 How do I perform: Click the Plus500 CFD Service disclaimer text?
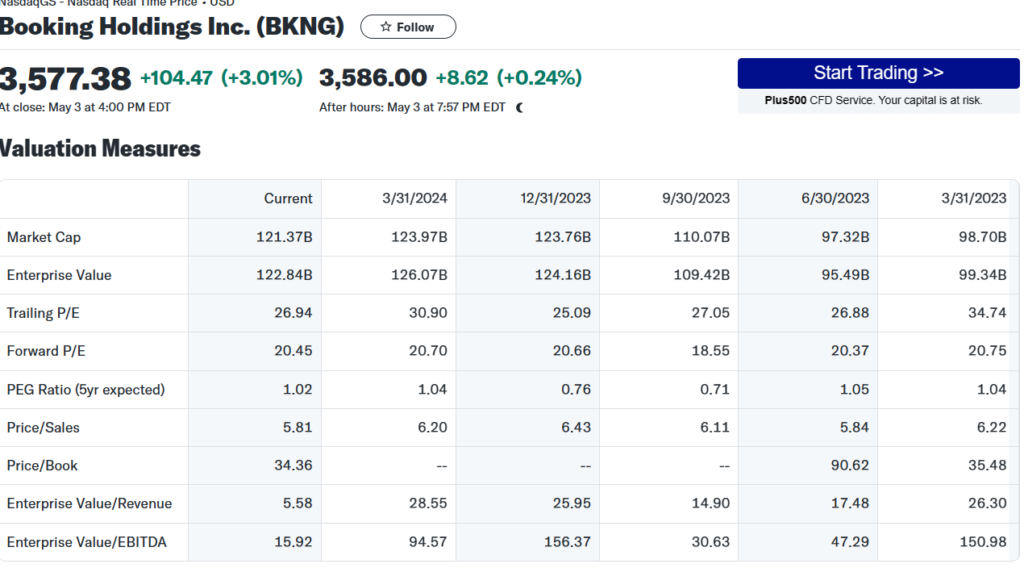click(x=873, y=101)
